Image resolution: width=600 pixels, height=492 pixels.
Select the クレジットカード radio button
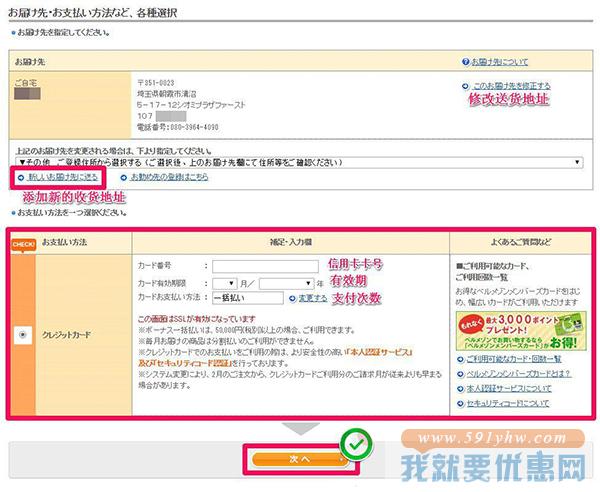click(22, 335)
